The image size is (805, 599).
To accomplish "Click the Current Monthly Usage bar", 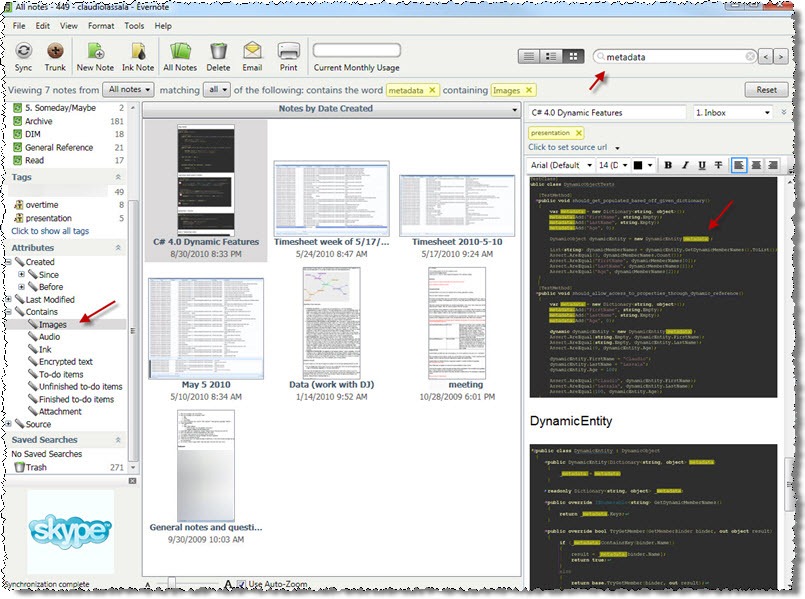I will pyautogui.click(x=356, y=50).
